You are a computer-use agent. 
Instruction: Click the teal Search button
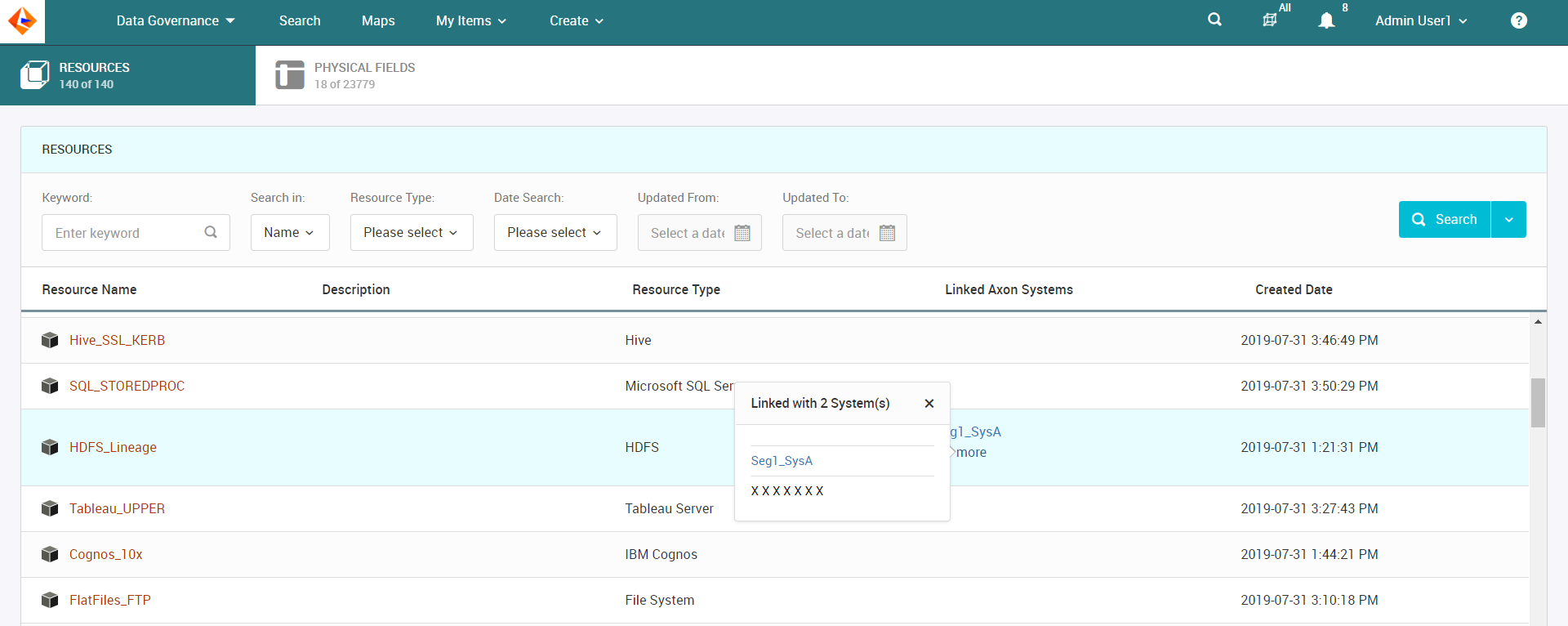(1445, 219)
